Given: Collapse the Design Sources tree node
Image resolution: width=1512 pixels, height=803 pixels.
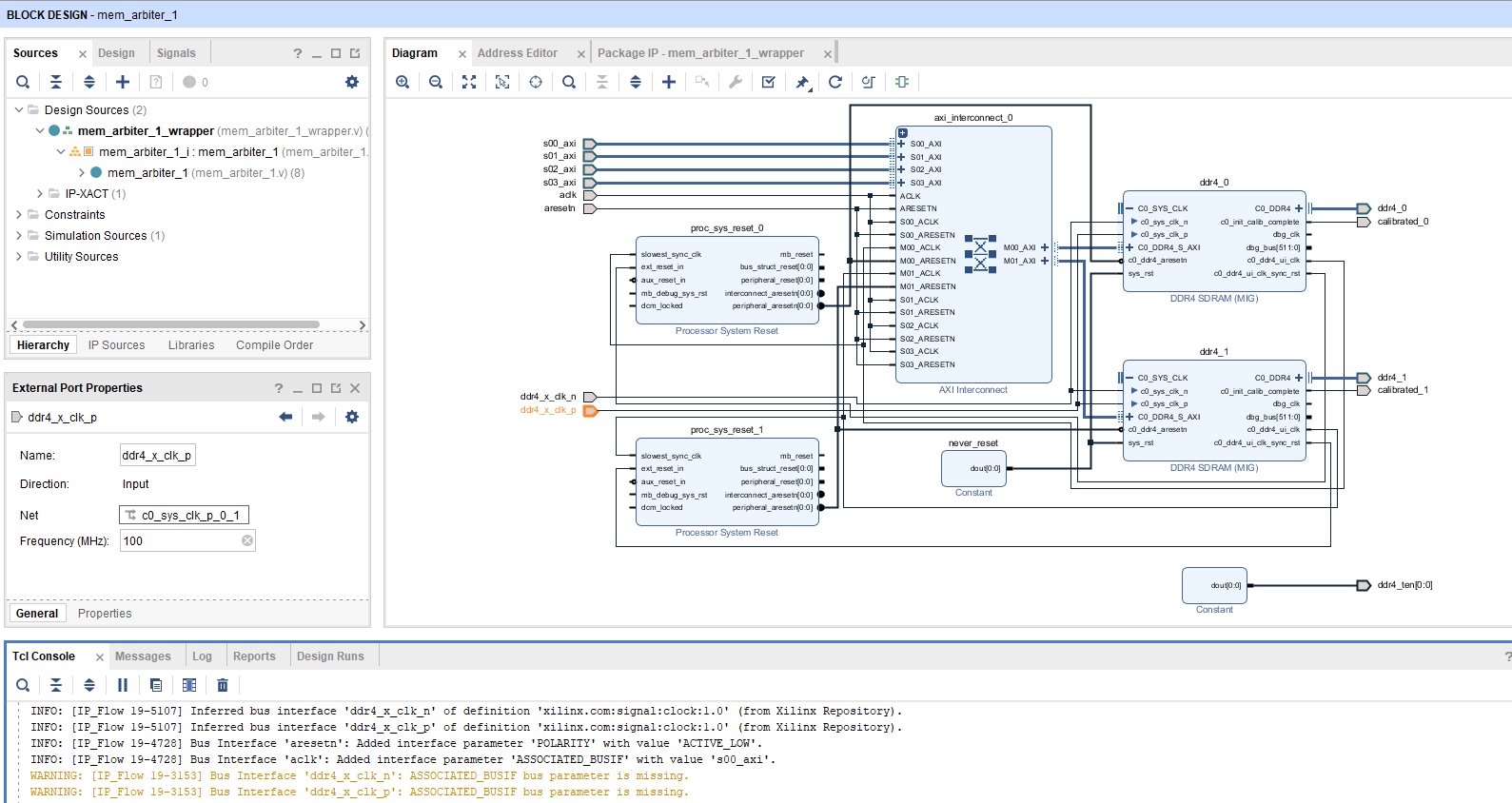Looking at the screenshot, I should click(x=19, y=110).
